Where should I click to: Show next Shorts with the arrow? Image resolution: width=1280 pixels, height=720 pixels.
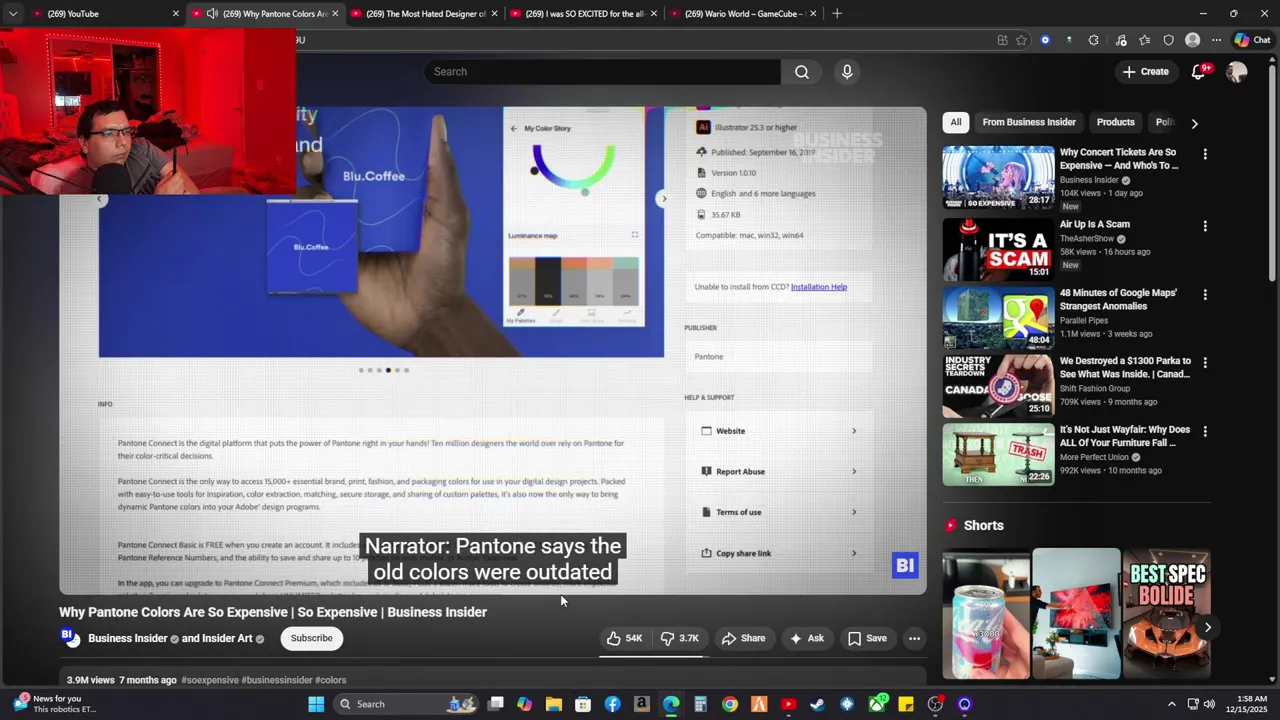[1207, 628]
